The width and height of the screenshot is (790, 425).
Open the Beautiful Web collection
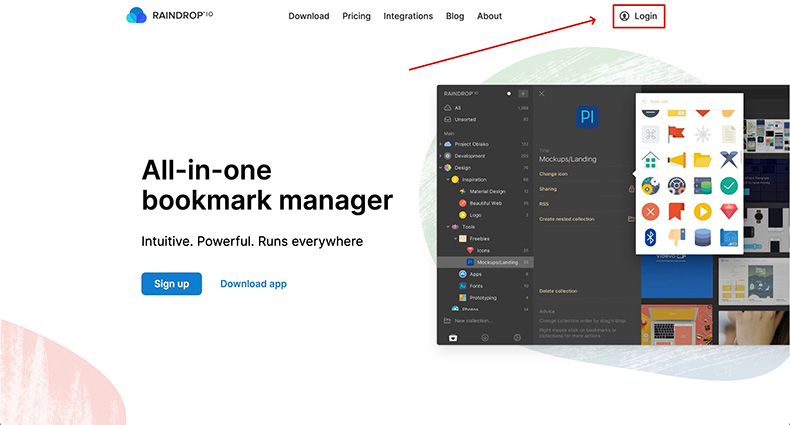(486, 203)
